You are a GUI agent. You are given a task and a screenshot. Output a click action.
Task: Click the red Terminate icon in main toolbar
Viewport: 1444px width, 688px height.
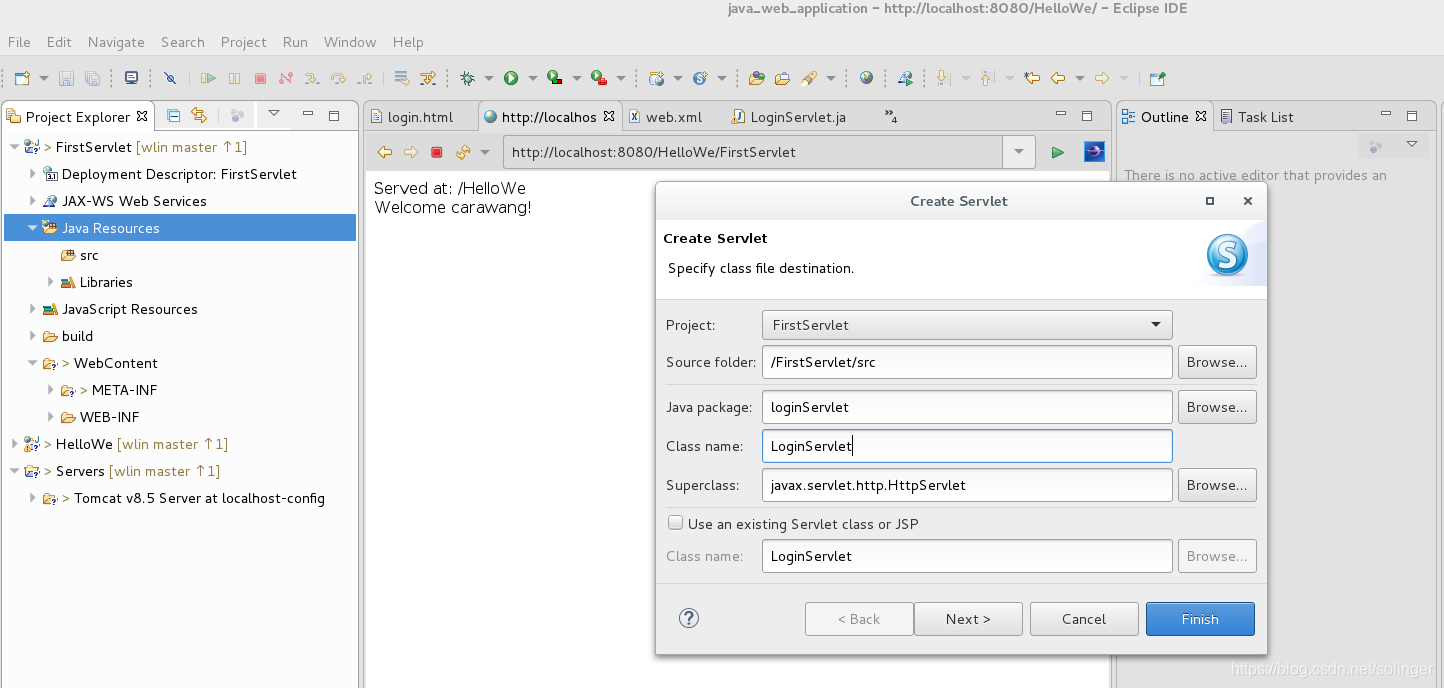[260, 78]
